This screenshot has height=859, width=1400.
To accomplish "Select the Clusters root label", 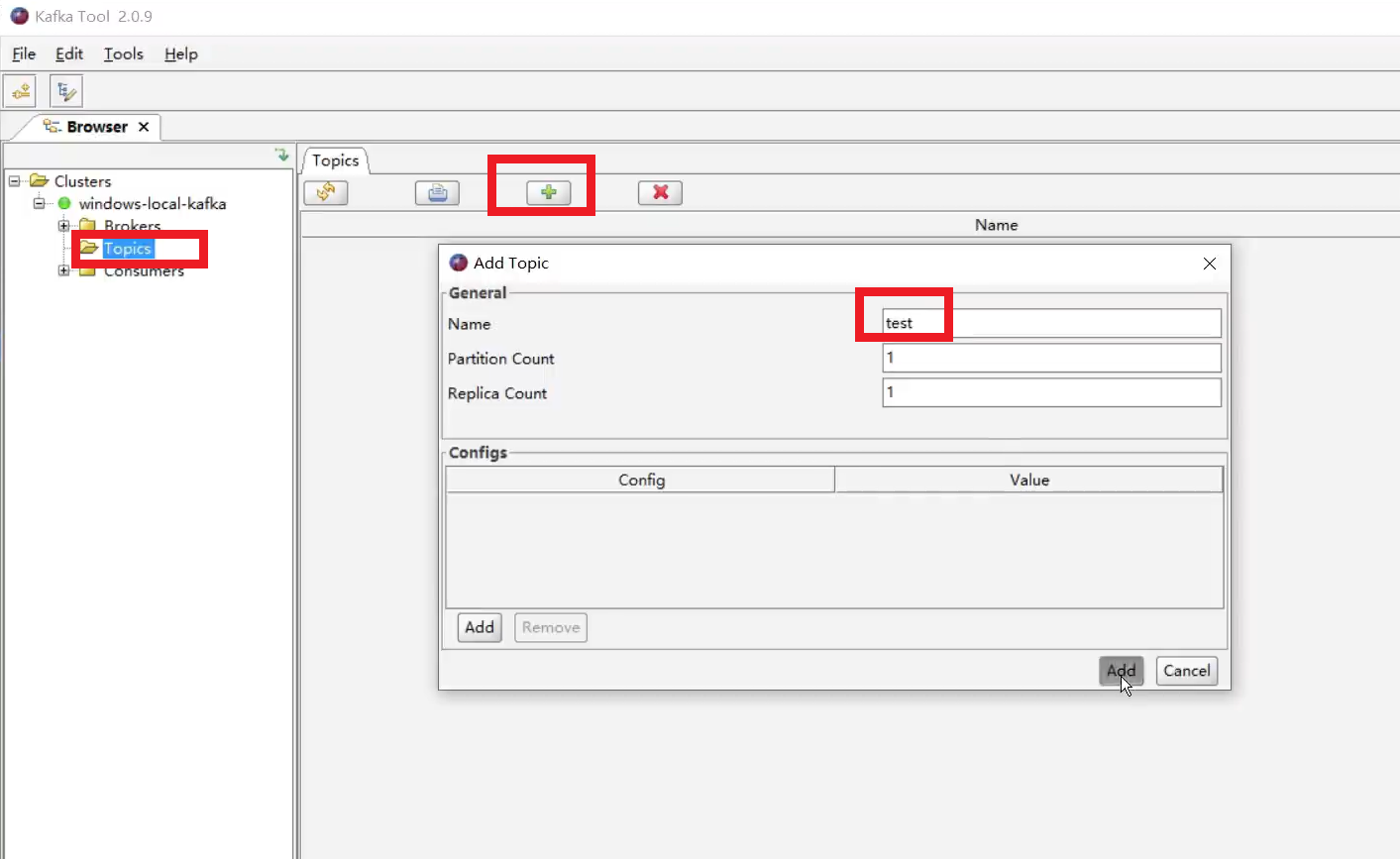I will click(x=82, y=181).
